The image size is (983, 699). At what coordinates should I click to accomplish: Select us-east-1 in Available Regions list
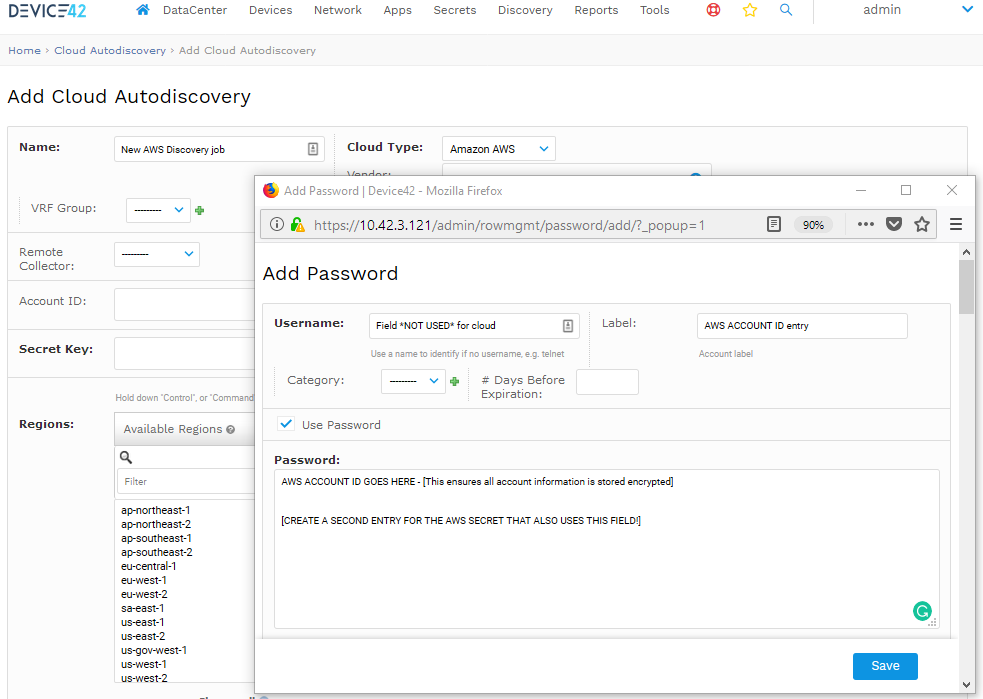tap(141, 621)
